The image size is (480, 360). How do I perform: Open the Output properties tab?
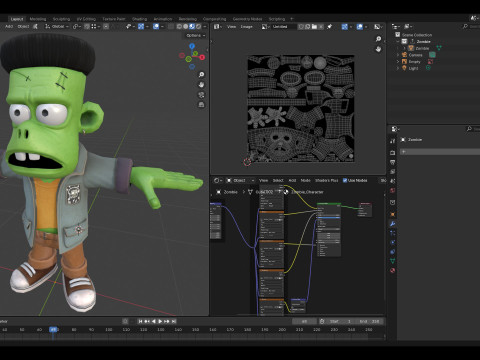(392, 162)
